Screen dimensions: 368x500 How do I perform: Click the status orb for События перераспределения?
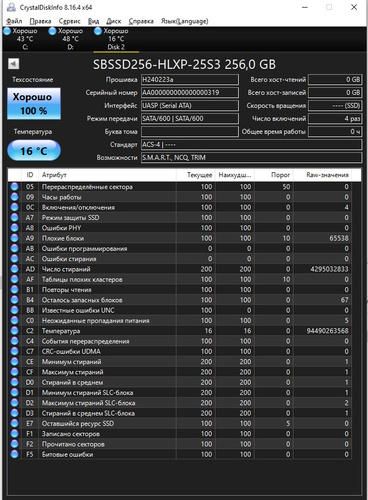[14, 341]
